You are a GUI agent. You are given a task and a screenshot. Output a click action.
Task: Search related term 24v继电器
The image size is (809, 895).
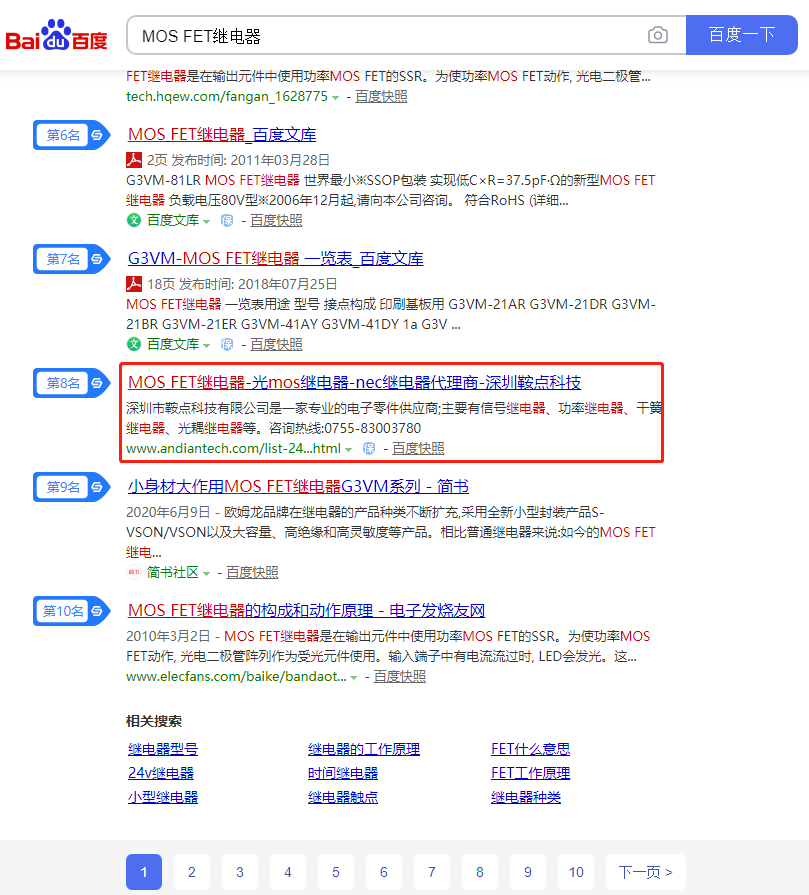(161, 773)
